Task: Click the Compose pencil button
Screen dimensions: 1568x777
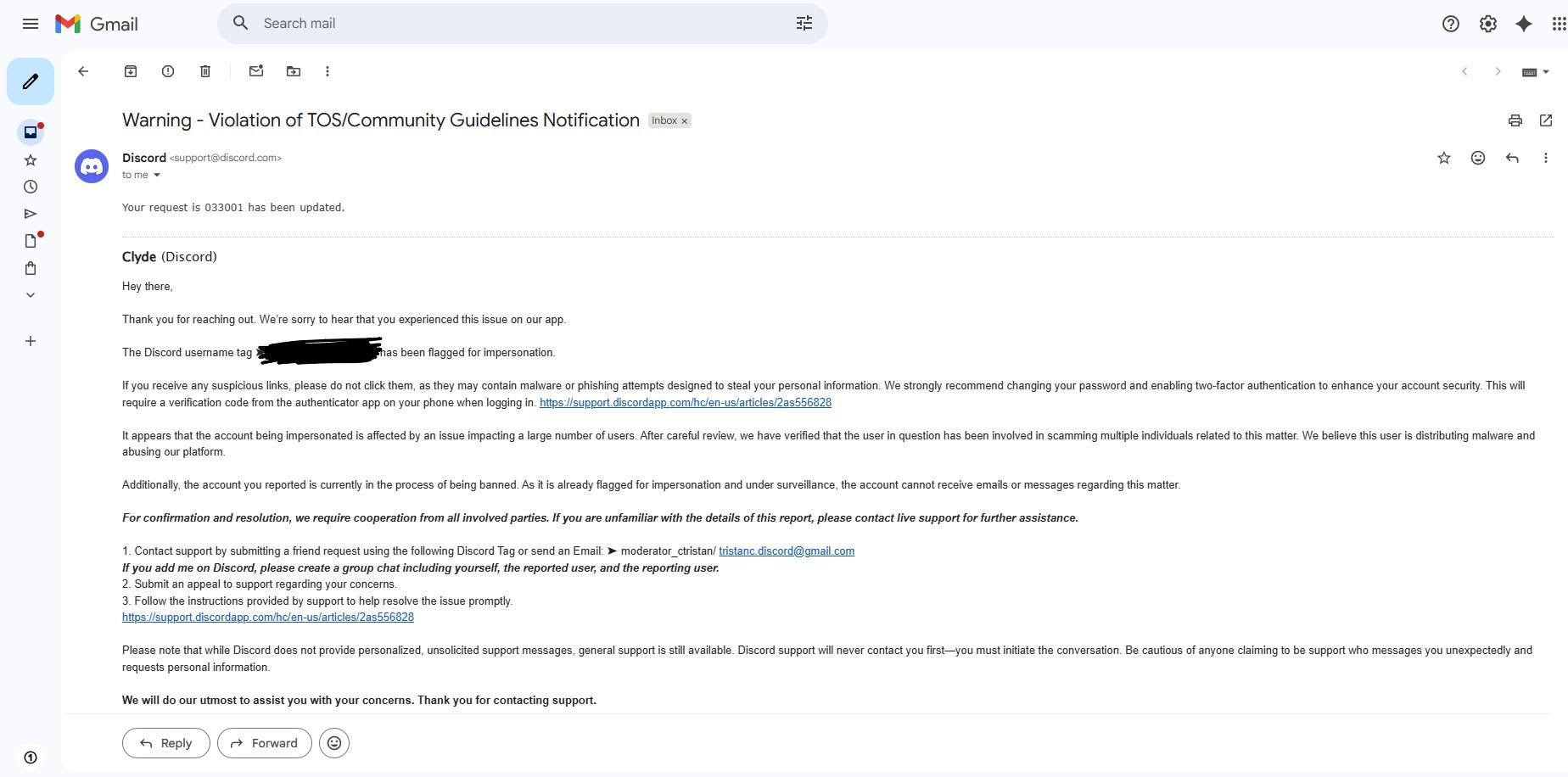Action: [x=31, y=81]
